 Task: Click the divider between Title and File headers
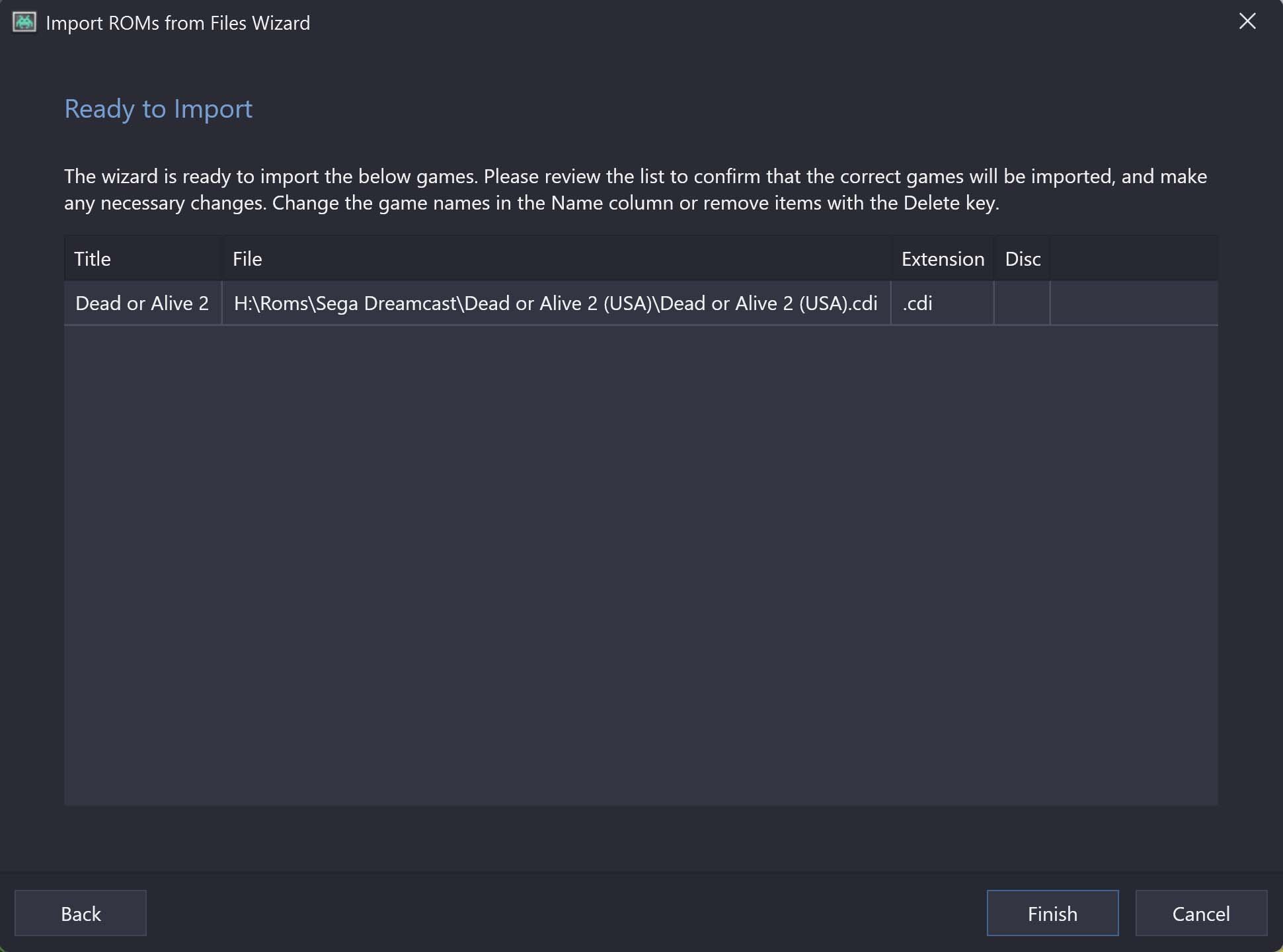(222, 258)
